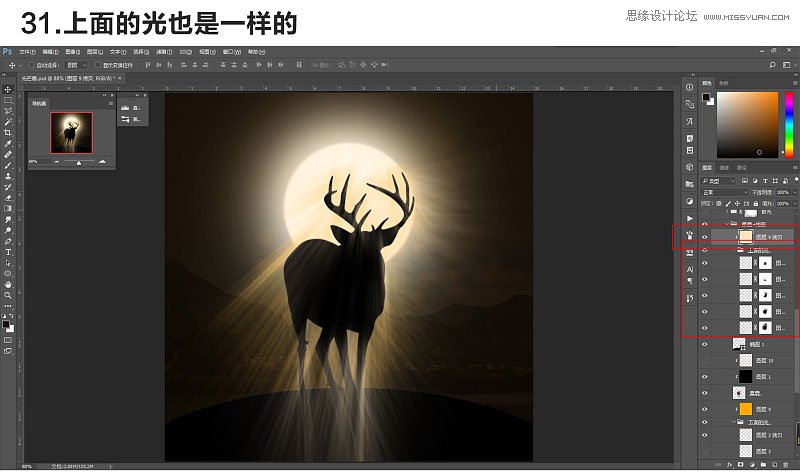Collapse the 上面的光 layer group
Viewport: 800px width, 474px height.
pos(734,250)
